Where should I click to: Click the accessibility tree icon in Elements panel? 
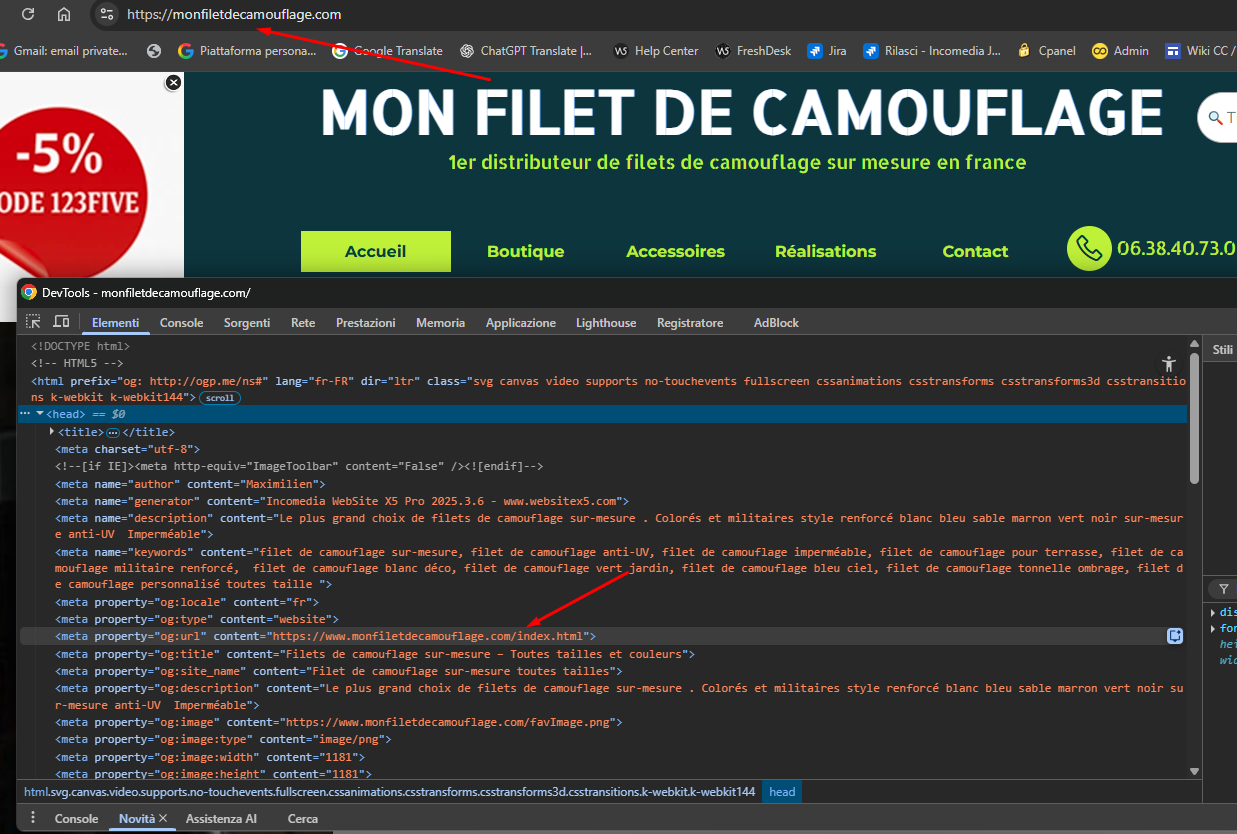tap(1168, 364)
